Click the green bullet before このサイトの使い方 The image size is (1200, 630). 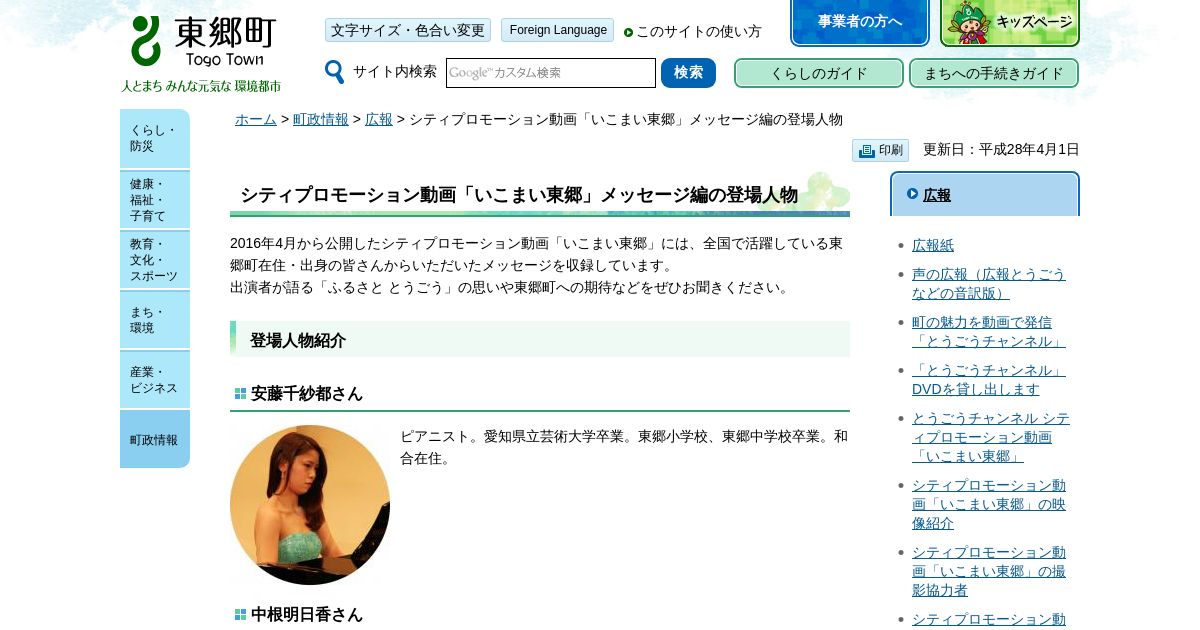628,32
